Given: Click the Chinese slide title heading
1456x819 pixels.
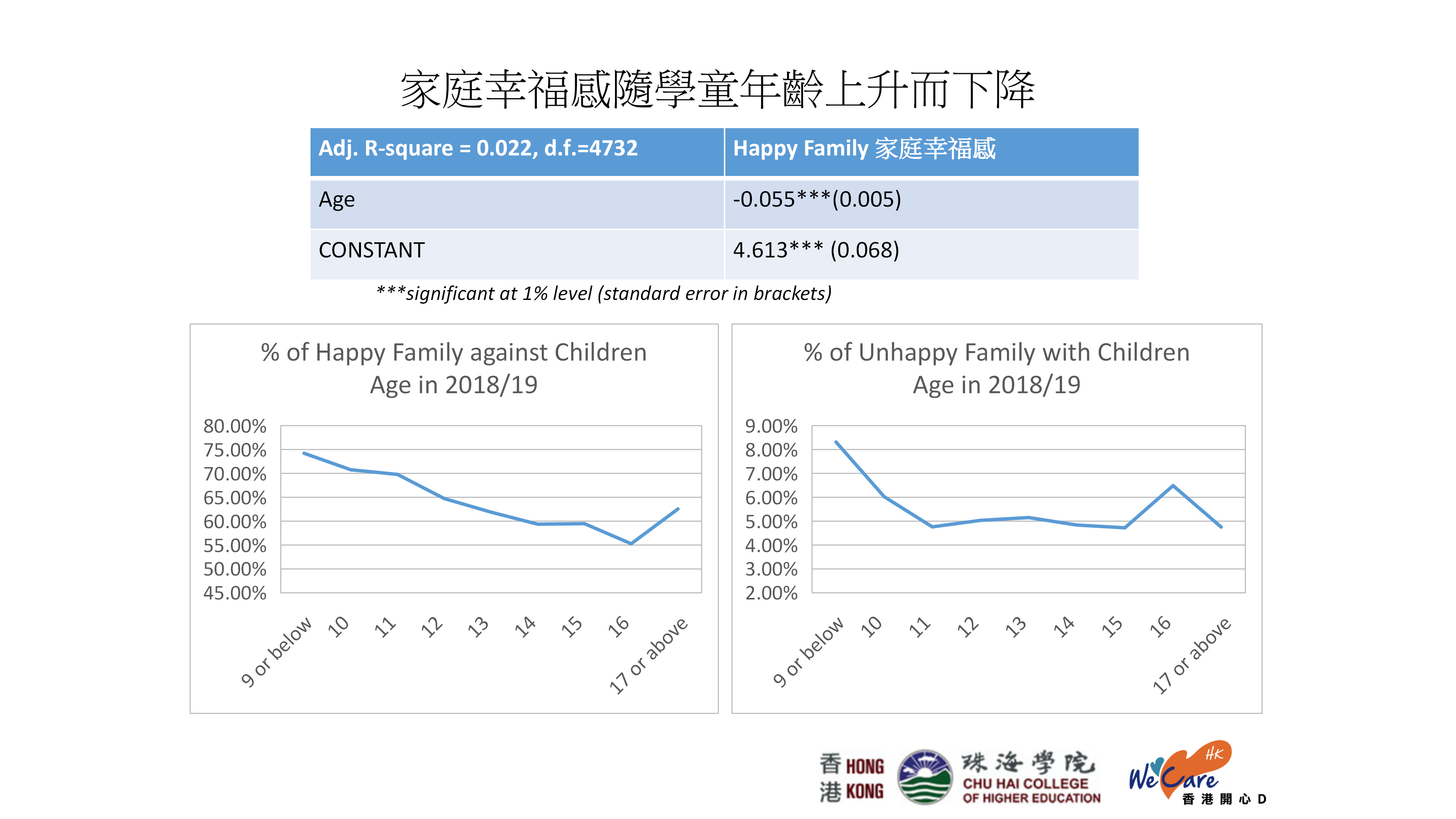Looking at the screenshot, I should click(717, 89).
